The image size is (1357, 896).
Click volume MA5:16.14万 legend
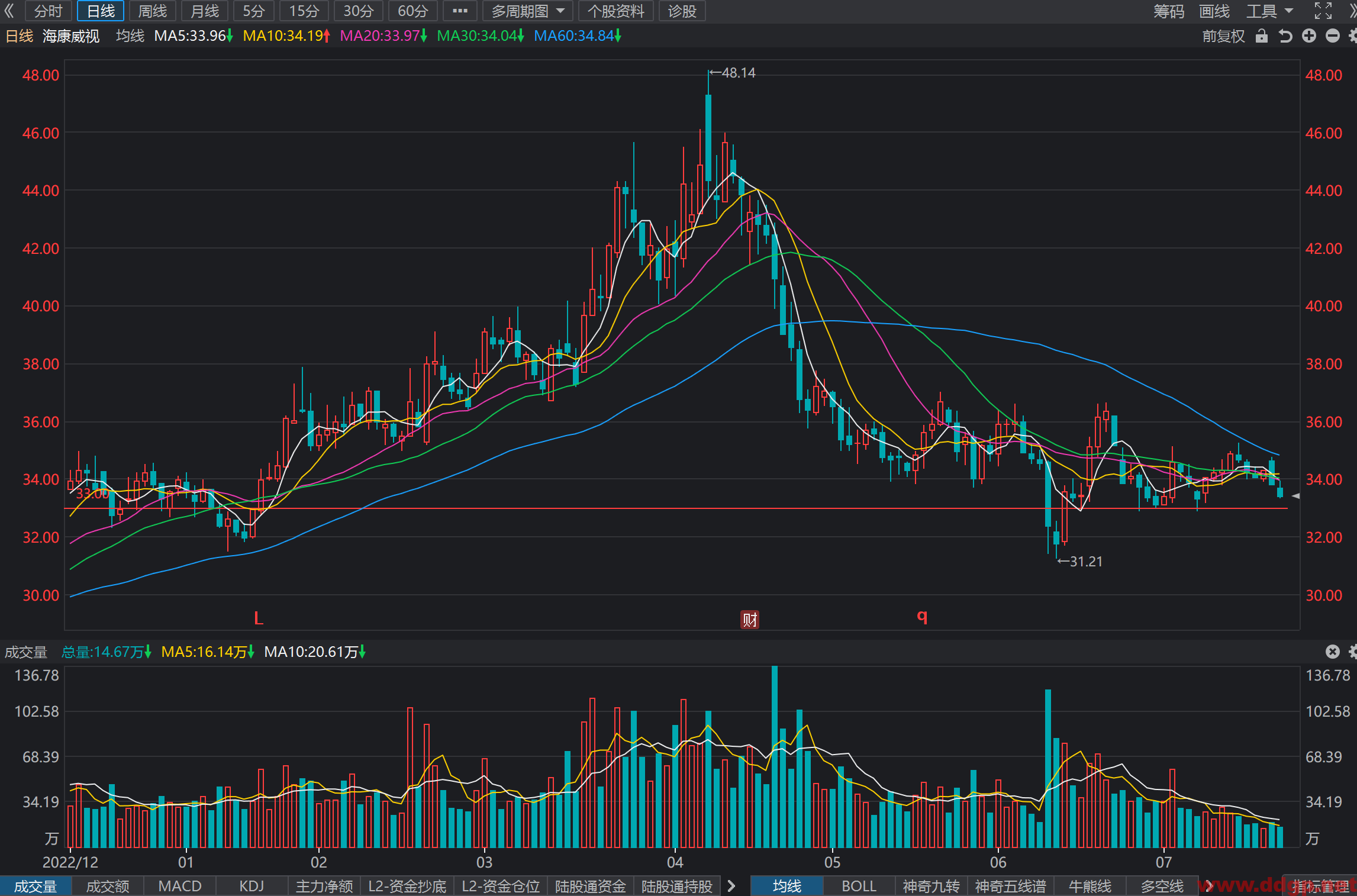tap(208, 652)
